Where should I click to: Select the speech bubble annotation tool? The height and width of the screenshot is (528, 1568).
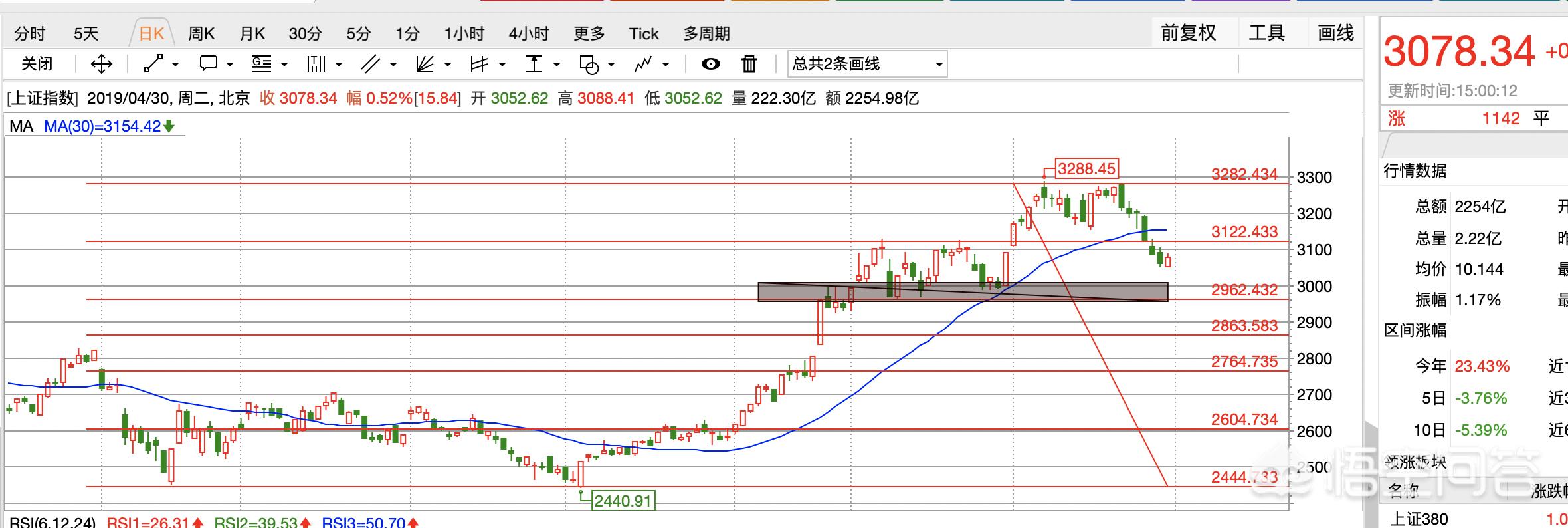(x=209, y=64)
